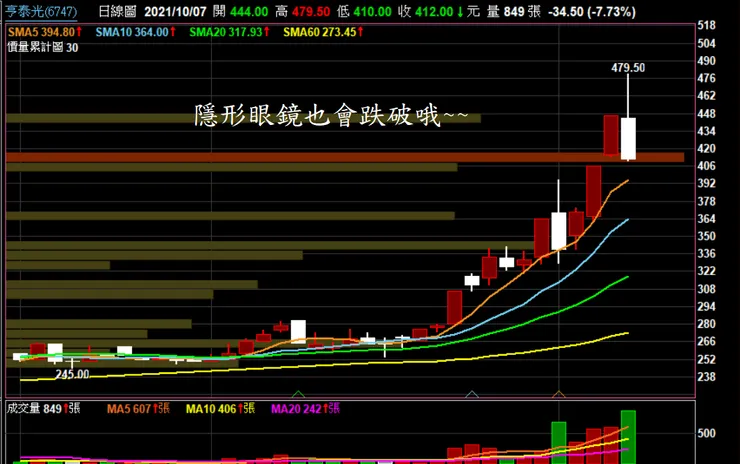Select the SMA10 364.00 indicator label

(x=135, y=32)
